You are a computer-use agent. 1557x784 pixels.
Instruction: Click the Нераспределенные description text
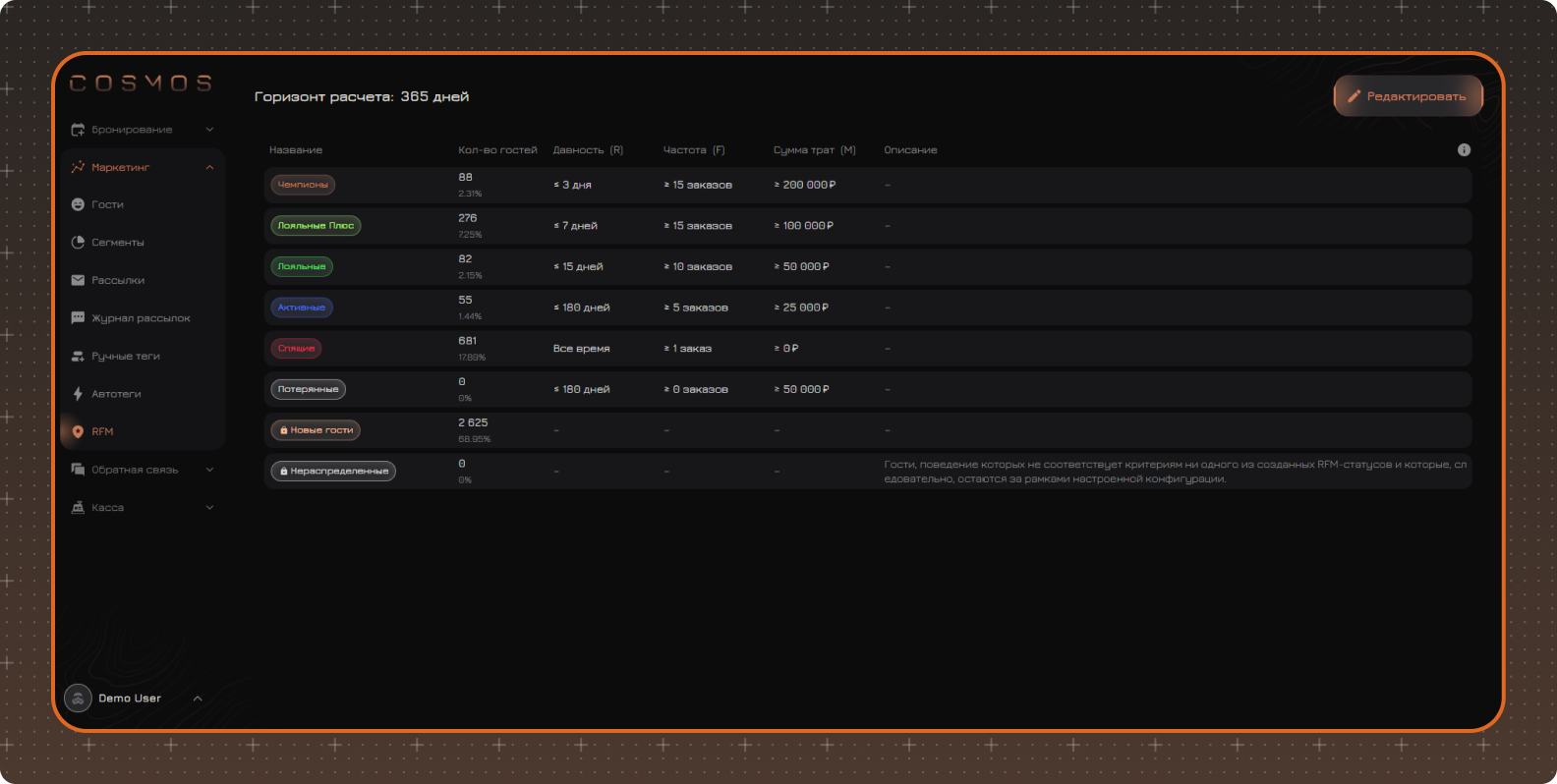tap(1176, 472)
